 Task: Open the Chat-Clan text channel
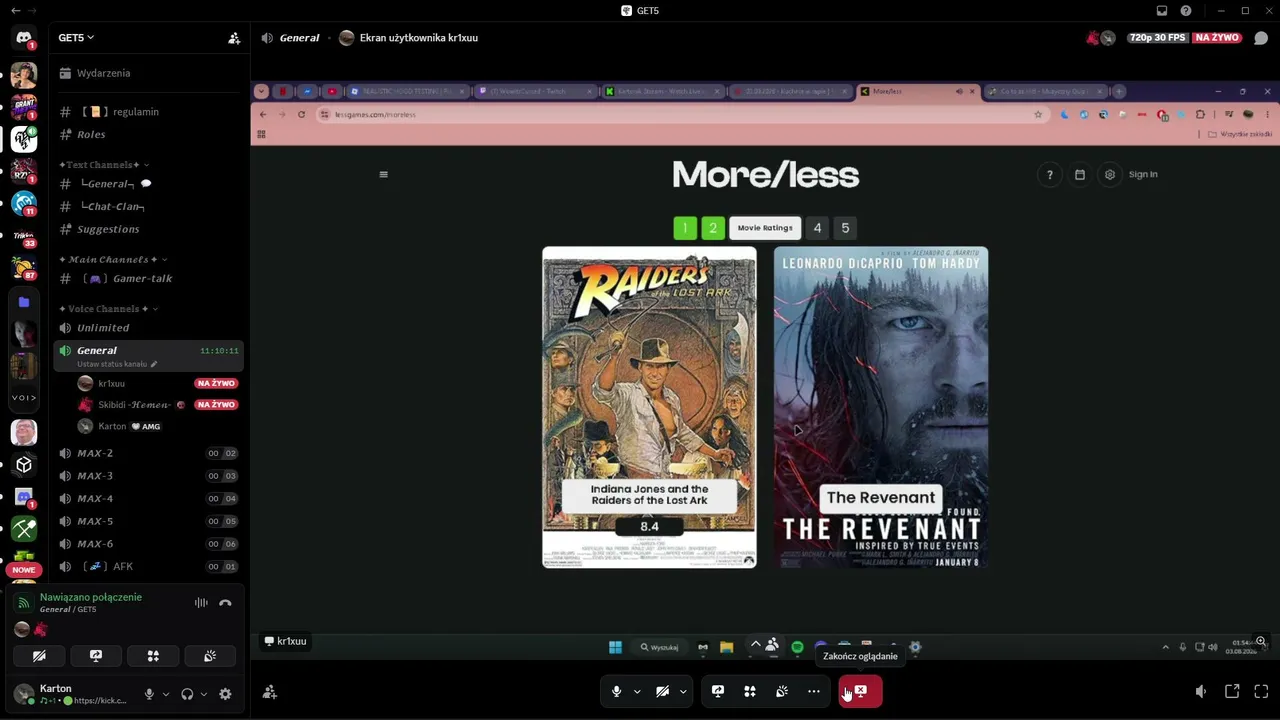click(x=148, y=207)
